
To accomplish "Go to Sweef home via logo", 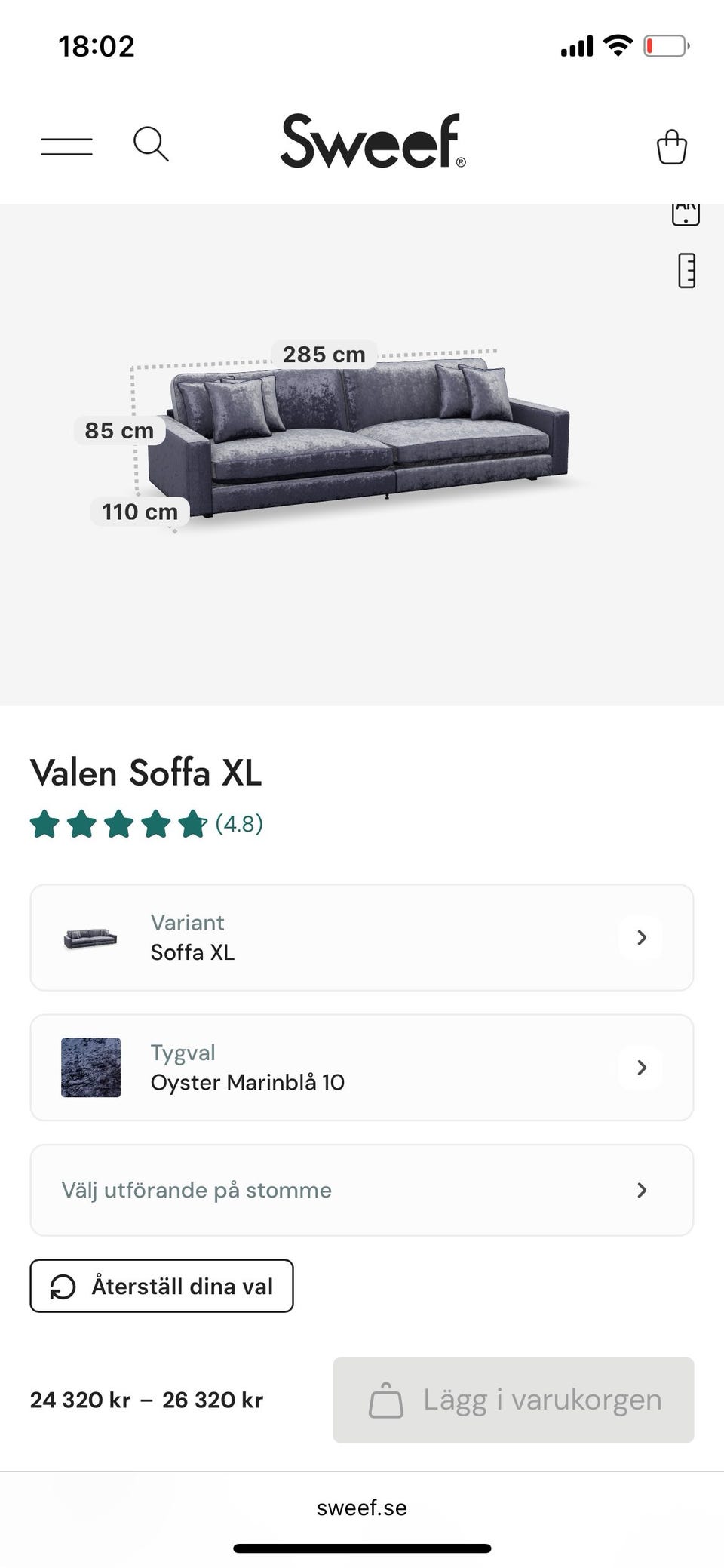I will click(x=373, y=141).
